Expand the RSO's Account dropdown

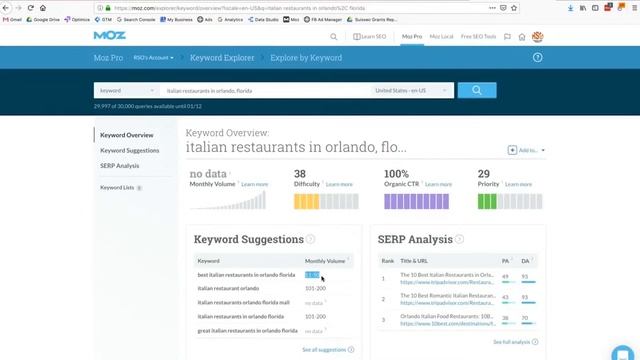[153, 58]
